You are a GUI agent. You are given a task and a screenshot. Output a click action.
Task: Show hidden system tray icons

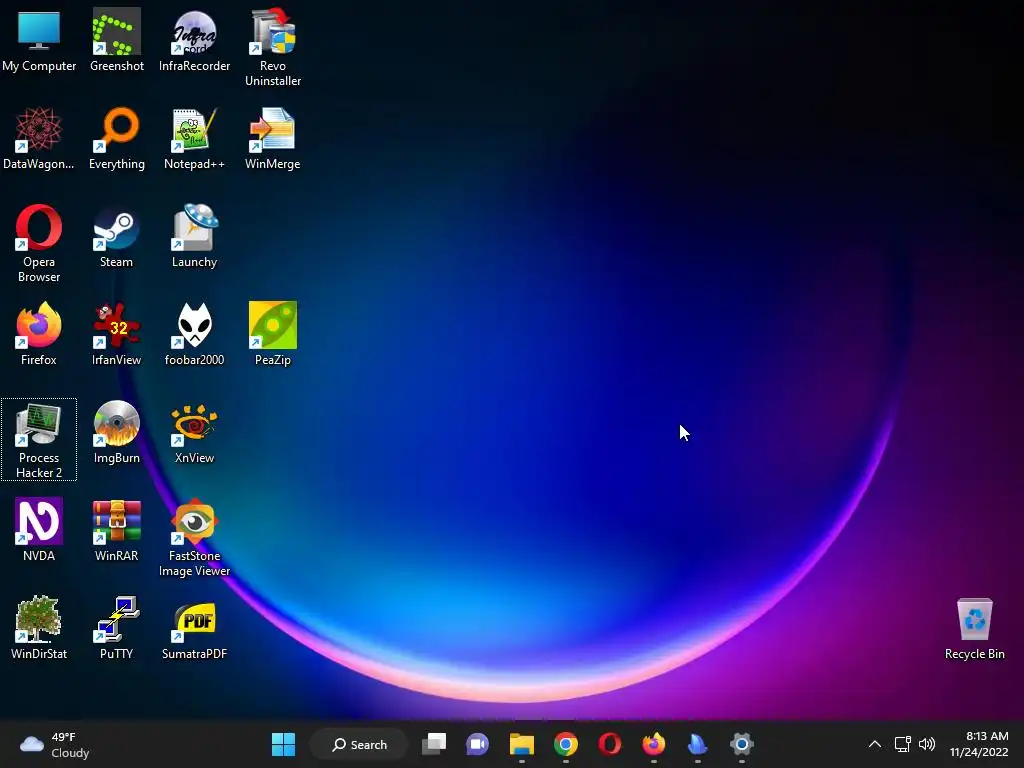[x=875, y=744]
